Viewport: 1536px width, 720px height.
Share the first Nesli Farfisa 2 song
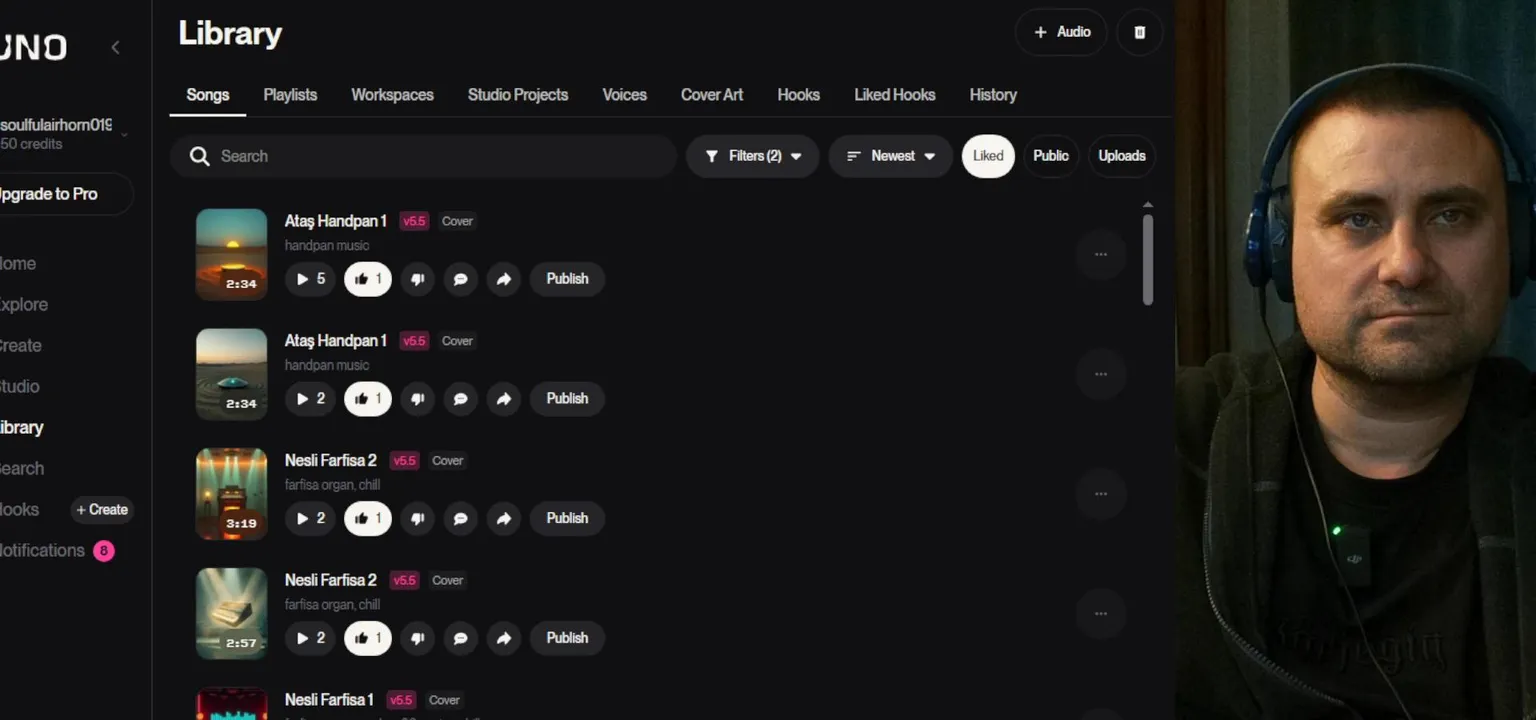pyautogui.click(x=504, y=518)
